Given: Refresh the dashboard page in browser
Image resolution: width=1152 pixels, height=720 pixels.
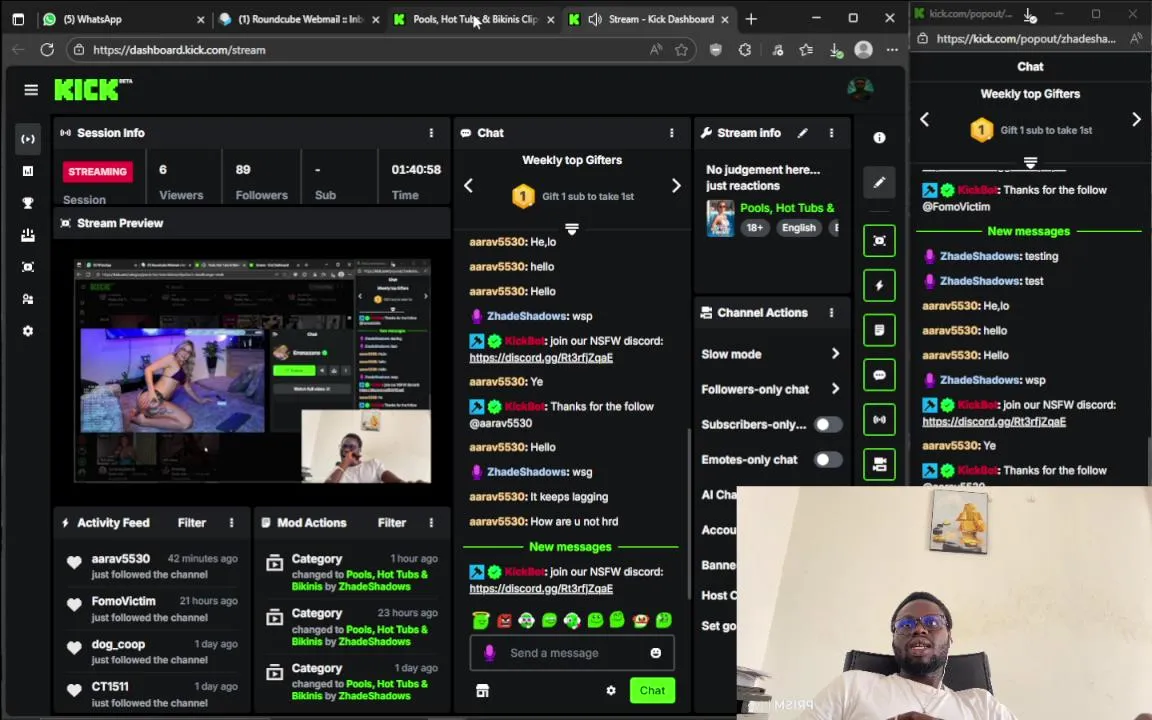Looking at the screenshot, I should tap(47, 50).
